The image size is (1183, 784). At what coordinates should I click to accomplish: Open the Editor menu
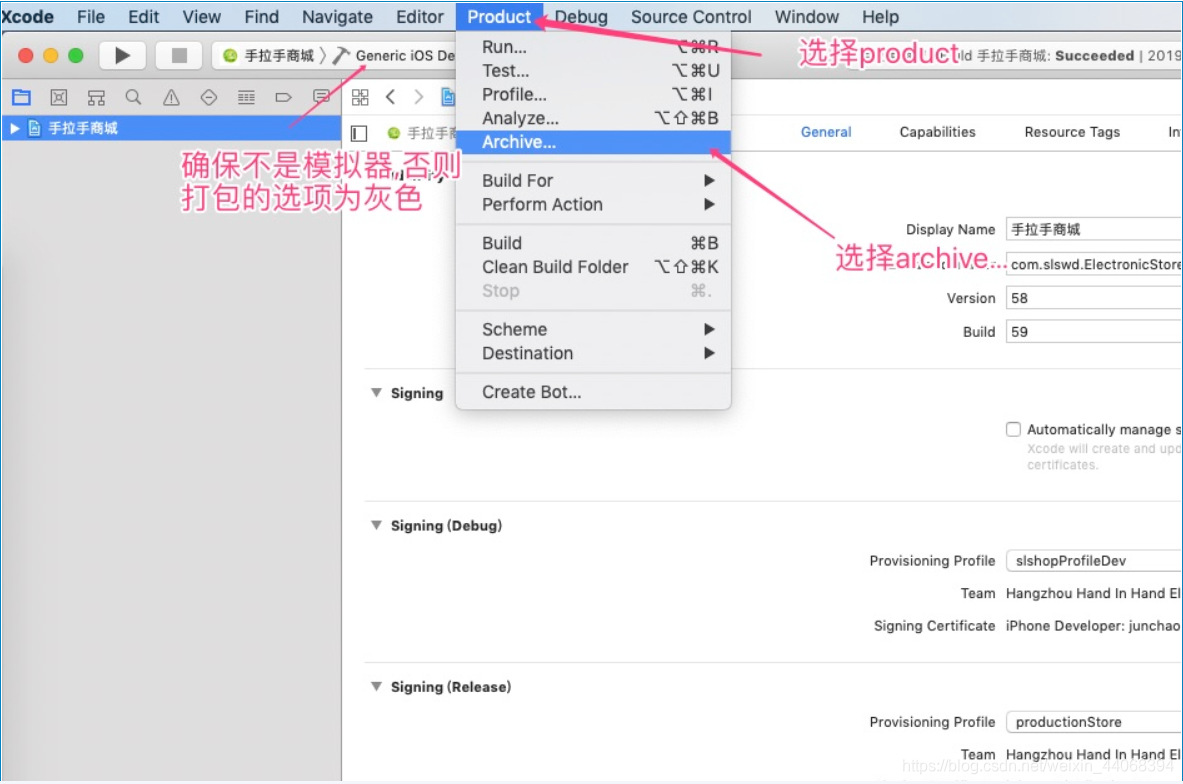point(419,17)
